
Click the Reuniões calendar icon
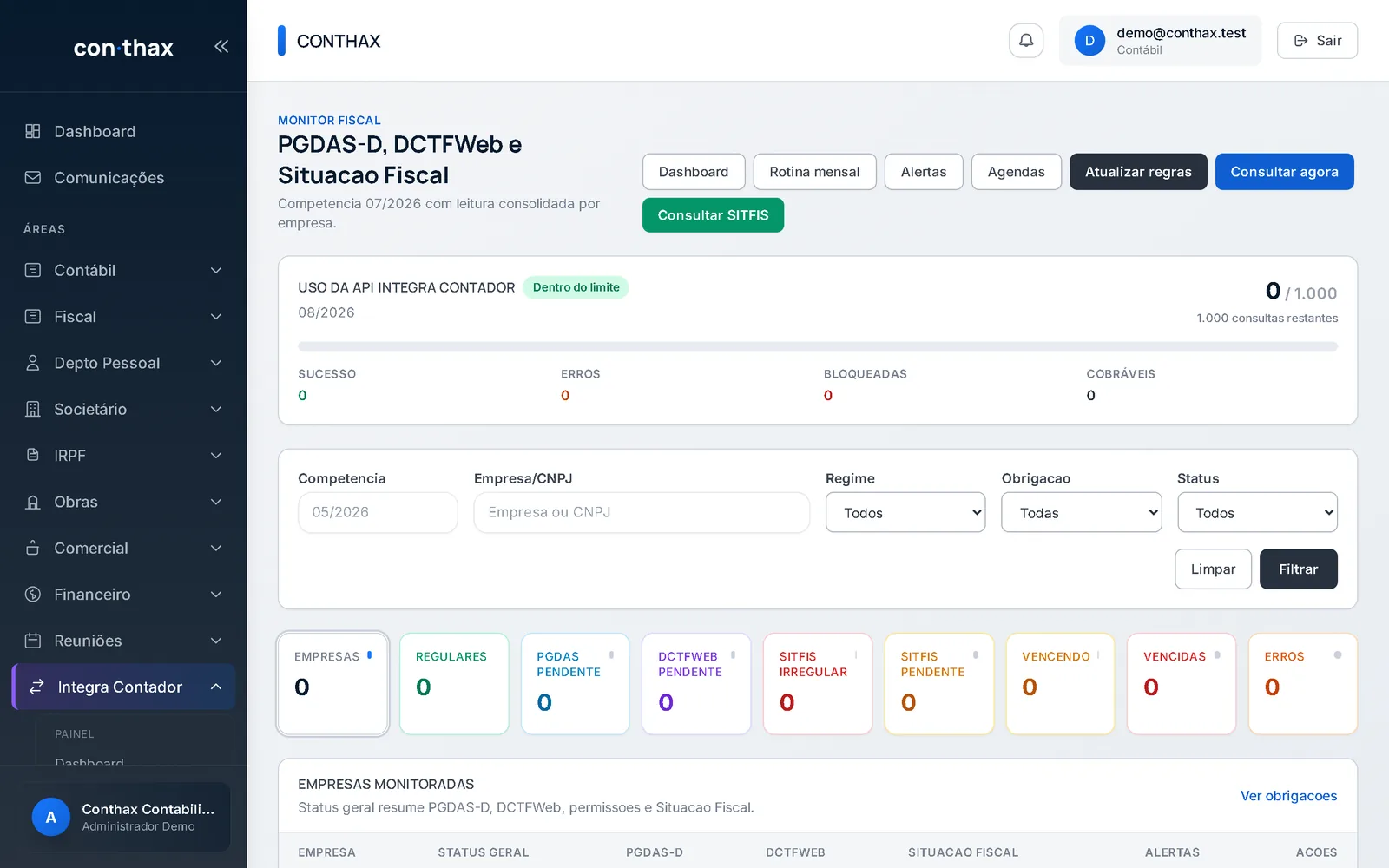[x=33, y=641]
